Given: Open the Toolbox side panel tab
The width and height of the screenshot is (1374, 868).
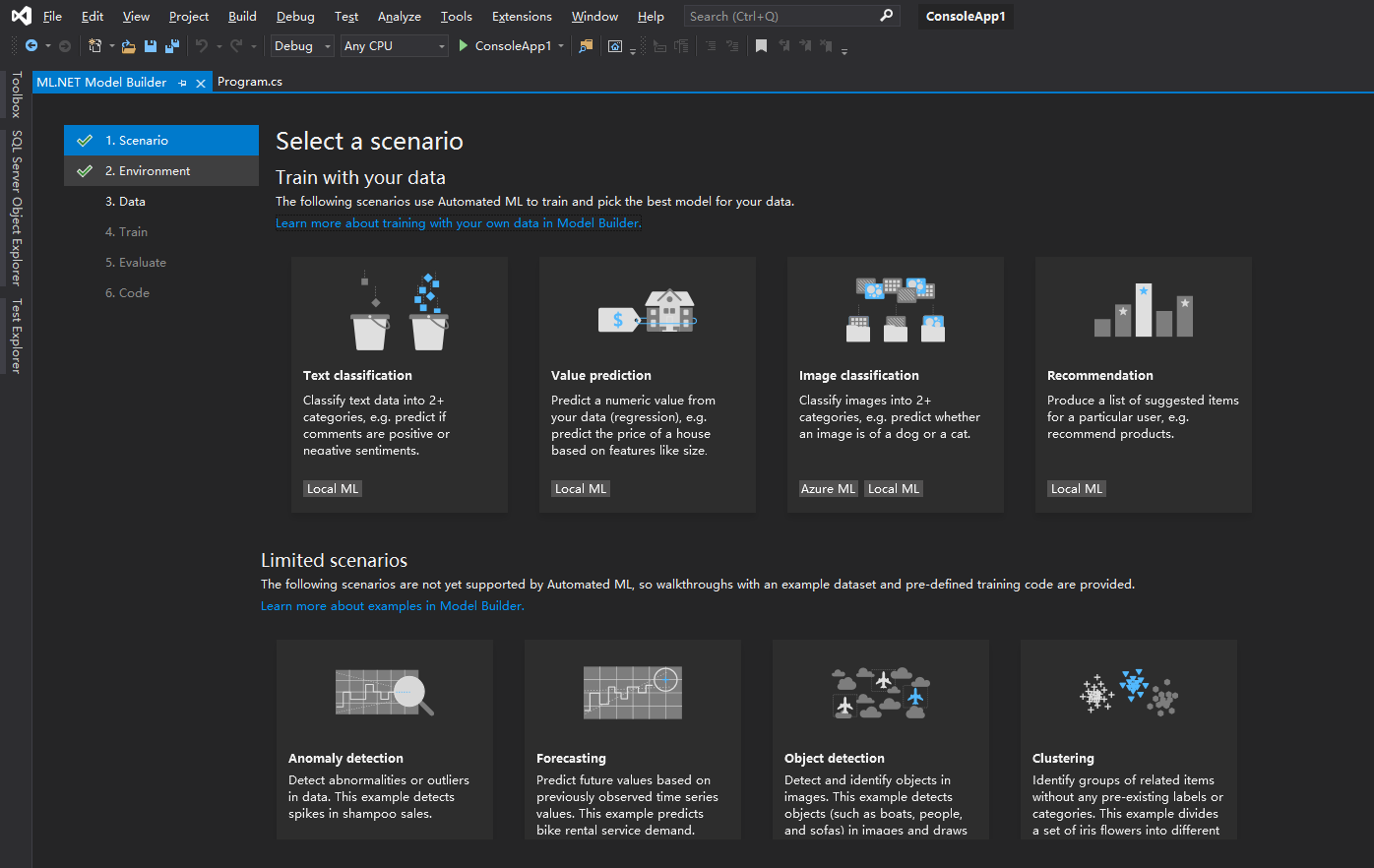Looking at the screenshot, I should pyautogui.click(x=16, y=94).
